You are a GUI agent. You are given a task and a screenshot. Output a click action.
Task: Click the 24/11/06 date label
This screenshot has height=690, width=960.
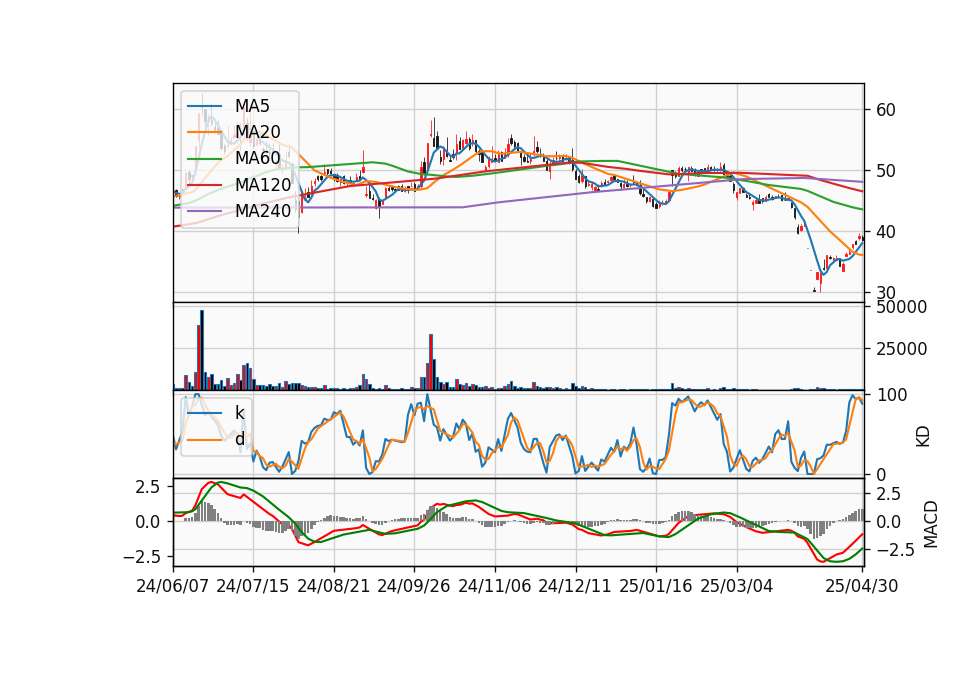(x=495, y=586)
